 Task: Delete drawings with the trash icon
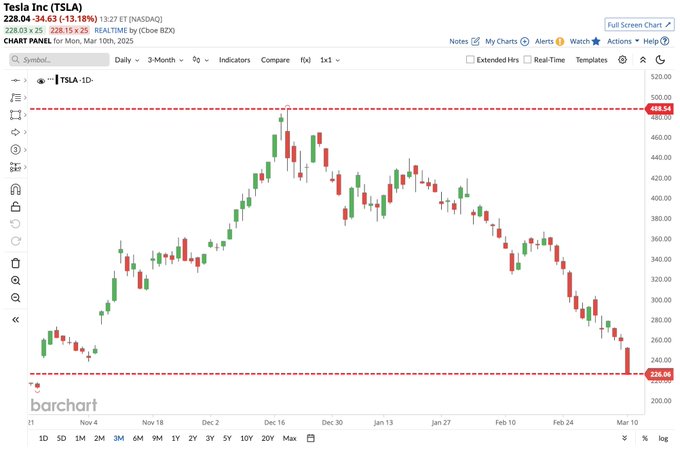pyautogui.click(x=15, y=263)
